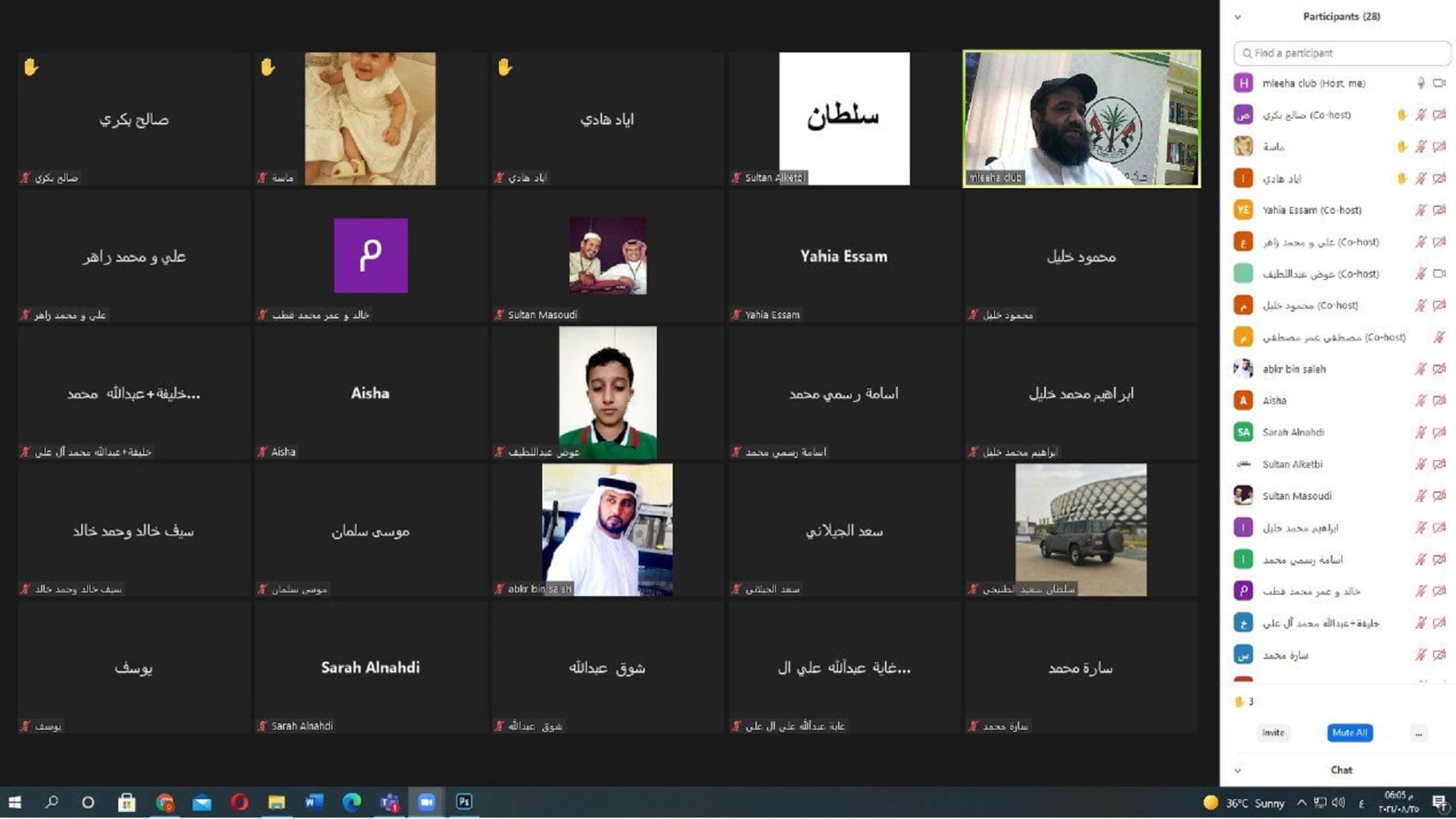Open the volume control in system tray
Viewport: 1456px width, 819px height.
click(1338, 802)
